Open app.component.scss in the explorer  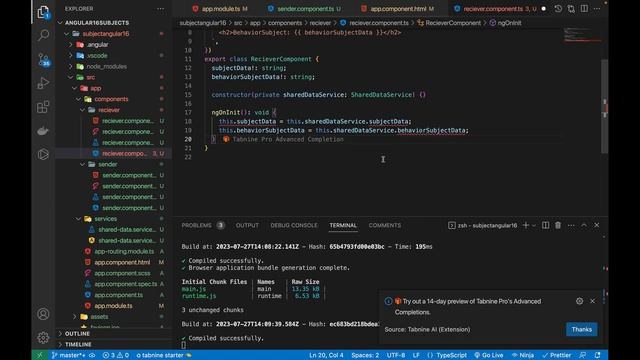[x=122, y=273]
